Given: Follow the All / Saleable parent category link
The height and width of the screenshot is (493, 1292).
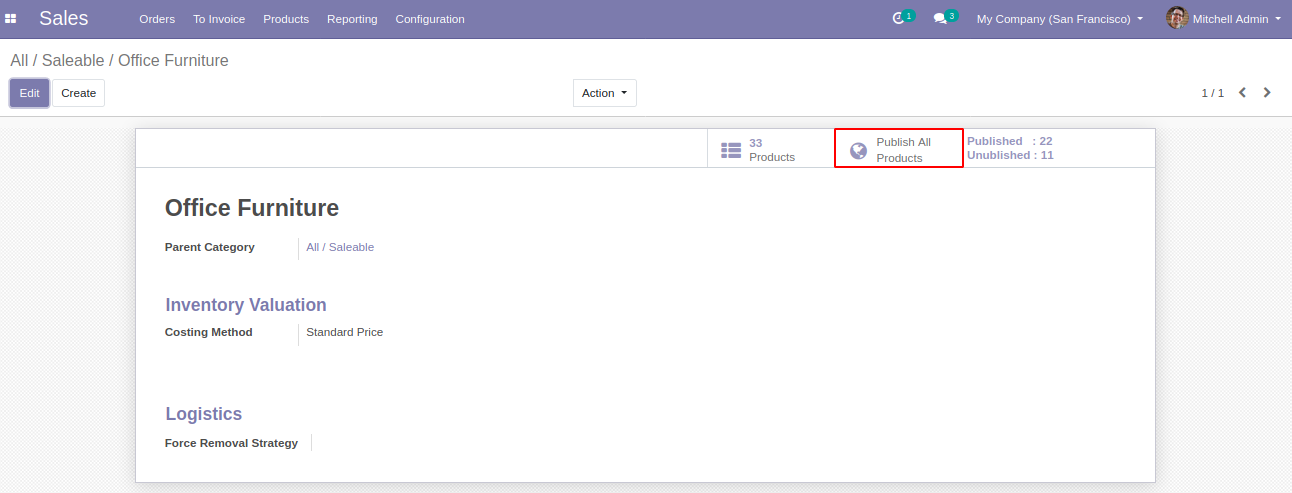Looking at the screenshot, I should click(340, 247).
